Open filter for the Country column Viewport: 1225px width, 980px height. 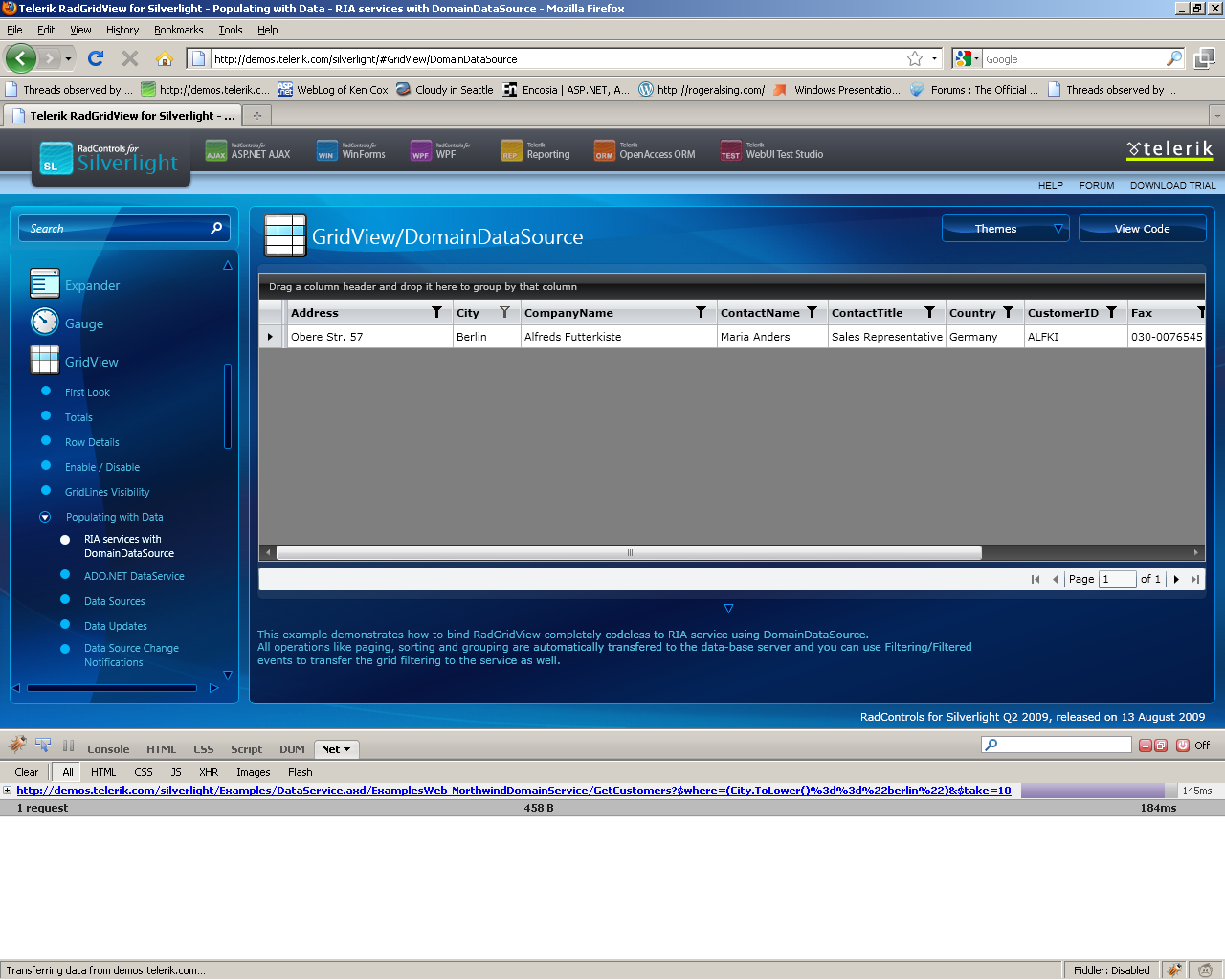(x=1008, y=313)
